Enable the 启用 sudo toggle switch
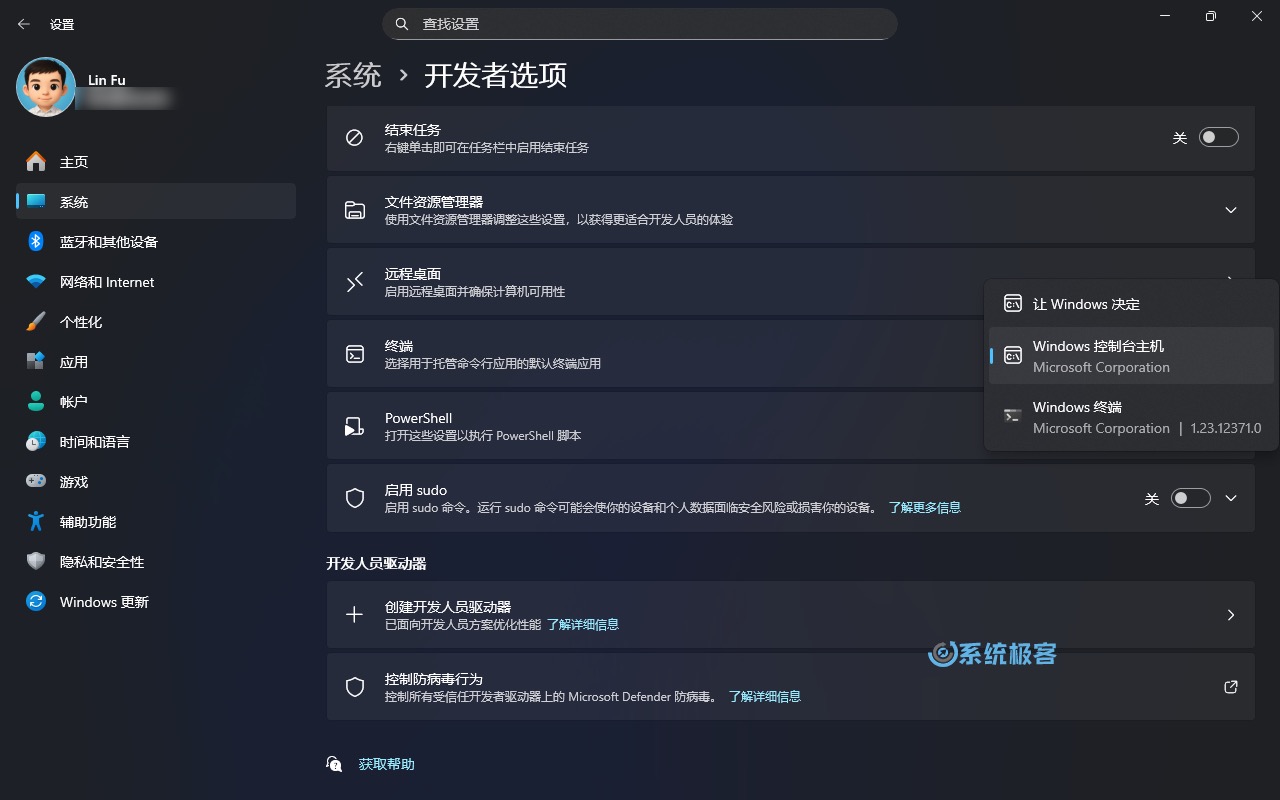 1190,498
